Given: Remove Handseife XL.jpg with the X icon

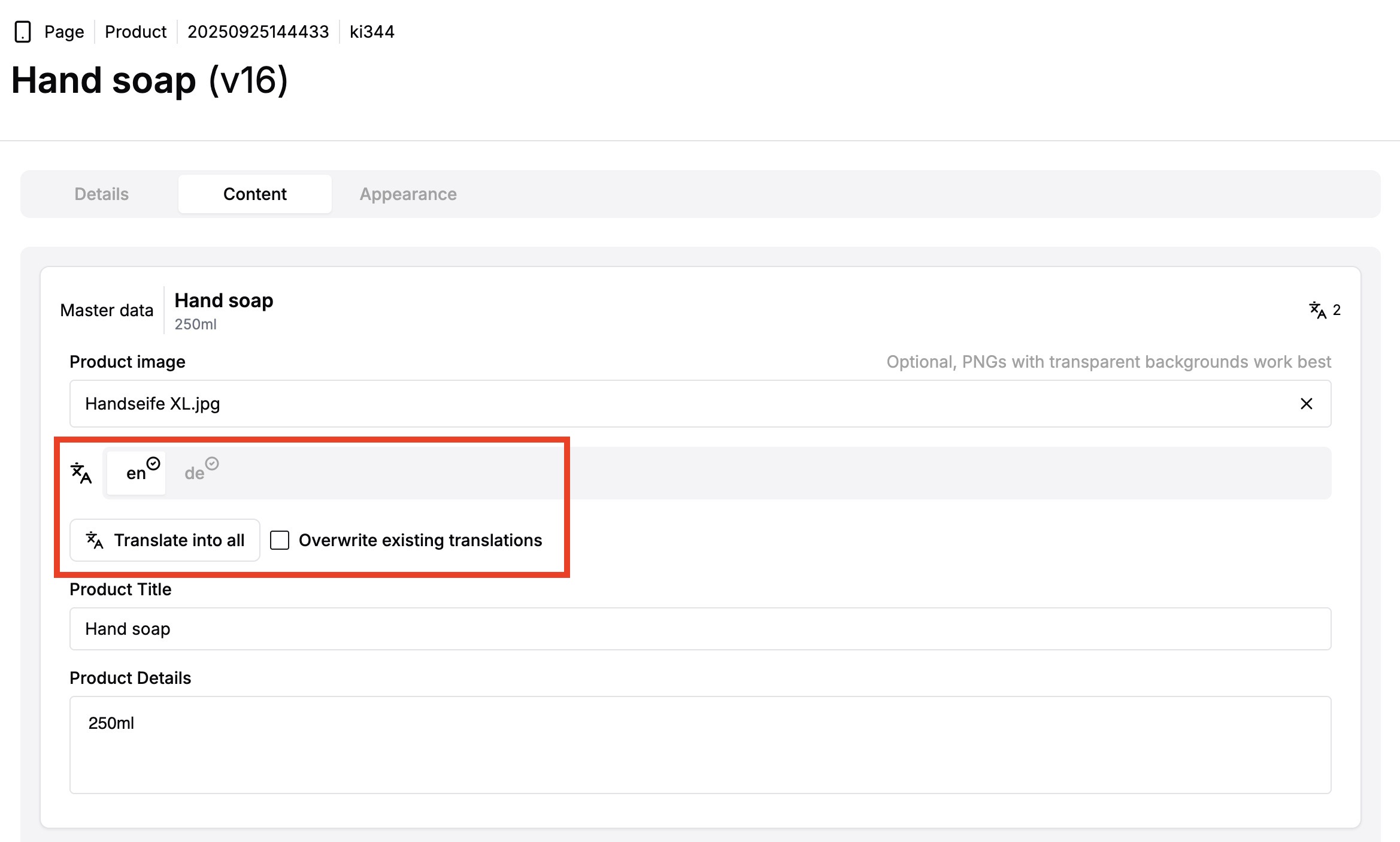Looking at the screenshot, I should click(1306, 404).
